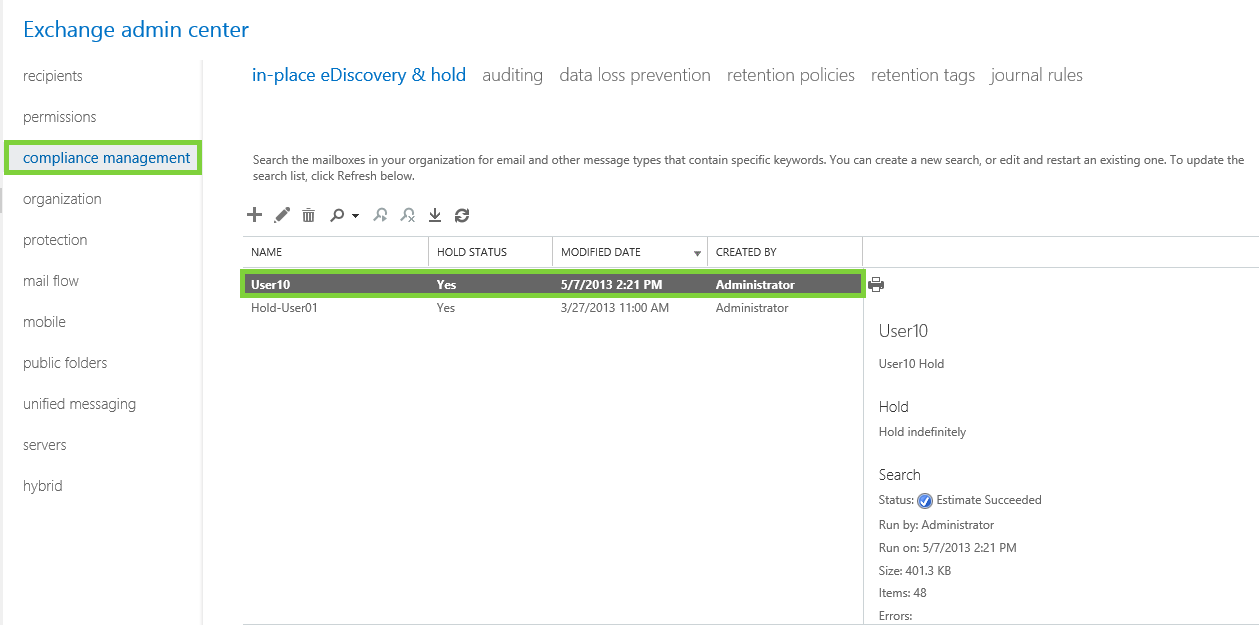Viewport: 1259px width, 625px height.
Task: Print details with printer icon
Action: pyautogui.click(x=876, y=284)
